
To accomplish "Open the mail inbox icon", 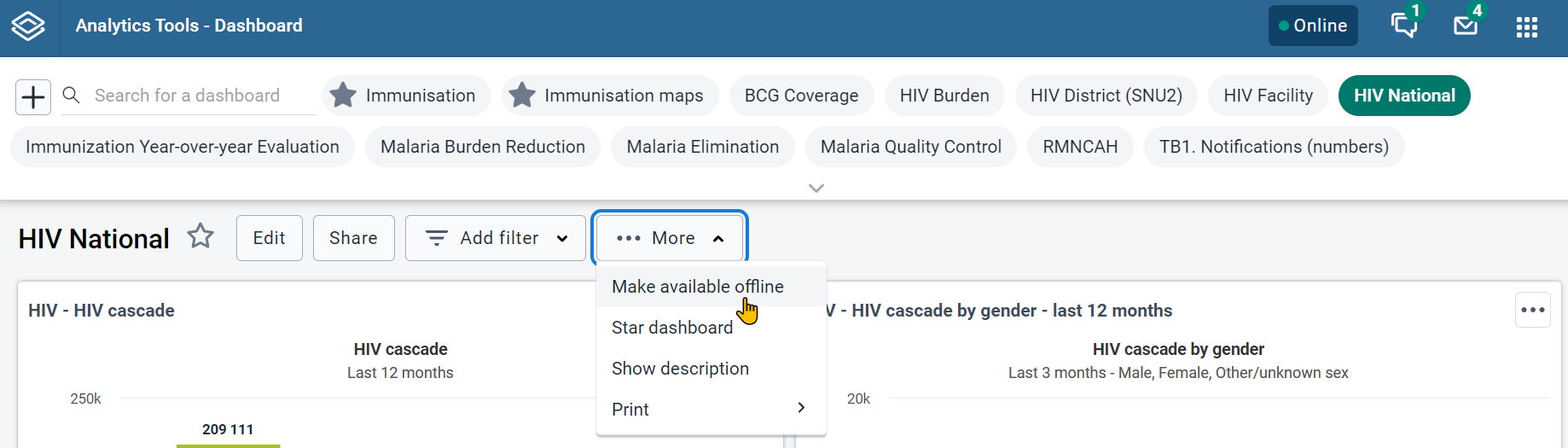I will click(x=1466, y=26).
